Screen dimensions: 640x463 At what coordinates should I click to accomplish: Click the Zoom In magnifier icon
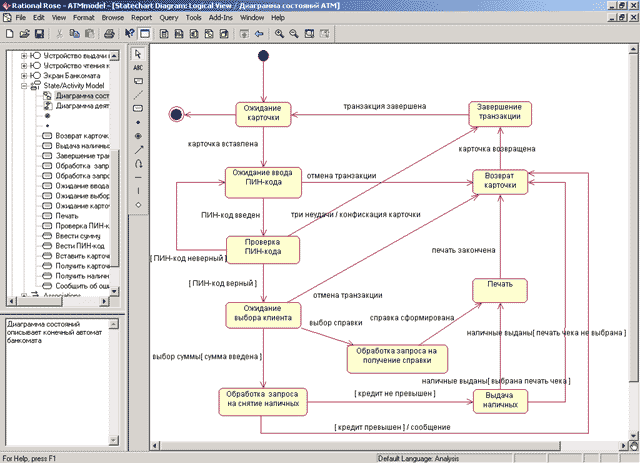tap(279, 33)
